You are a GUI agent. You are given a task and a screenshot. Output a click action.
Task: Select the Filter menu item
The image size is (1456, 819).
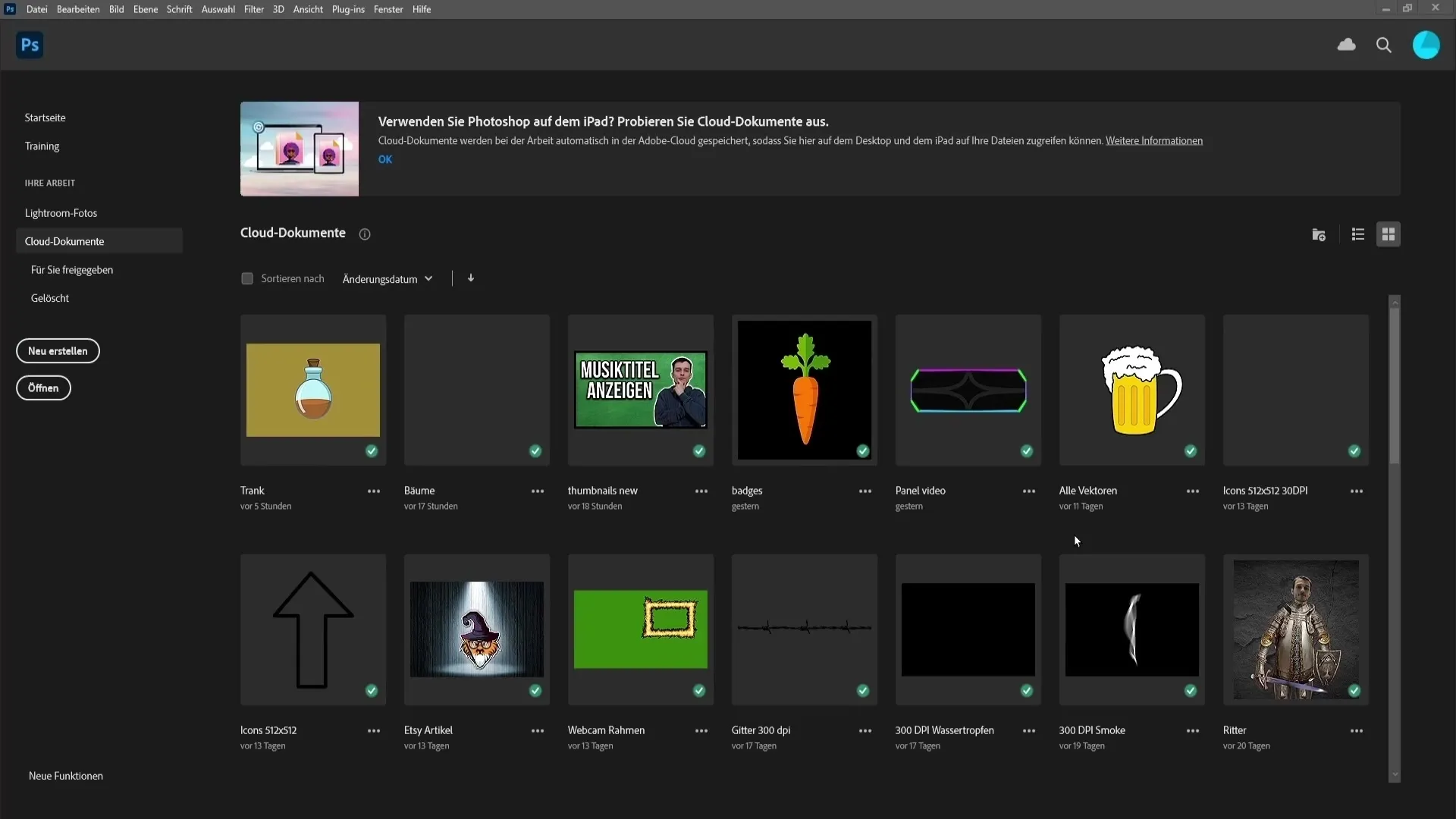click(x=254, y=9)
